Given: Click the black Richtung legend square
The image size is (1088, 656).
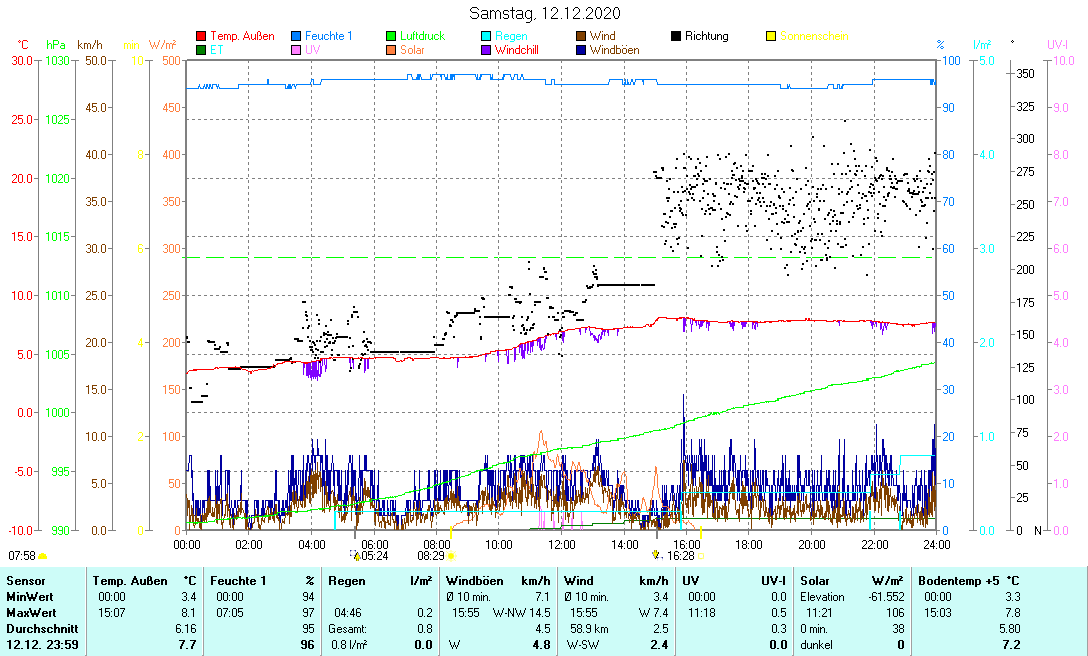Looking at the screenshot, I should point(676,36).
